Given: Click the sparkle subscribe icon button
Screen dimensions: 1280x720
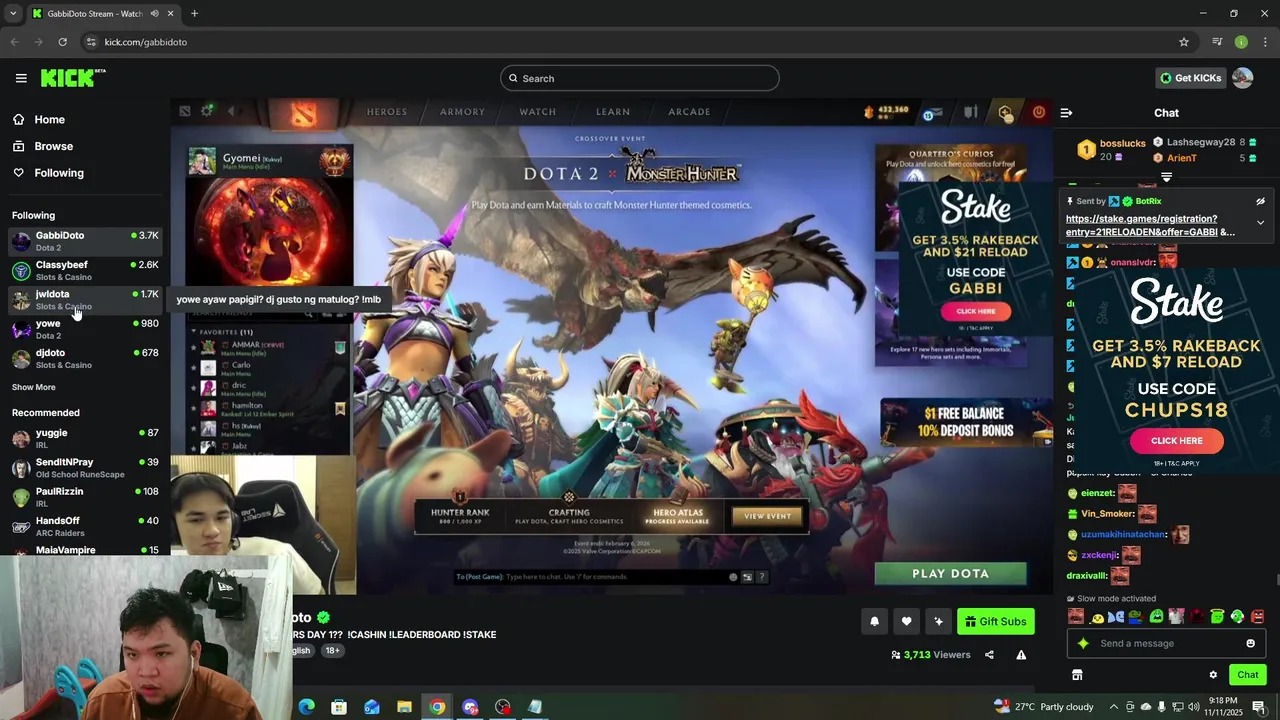Looking at the screenshot, I should pos(938,621).
